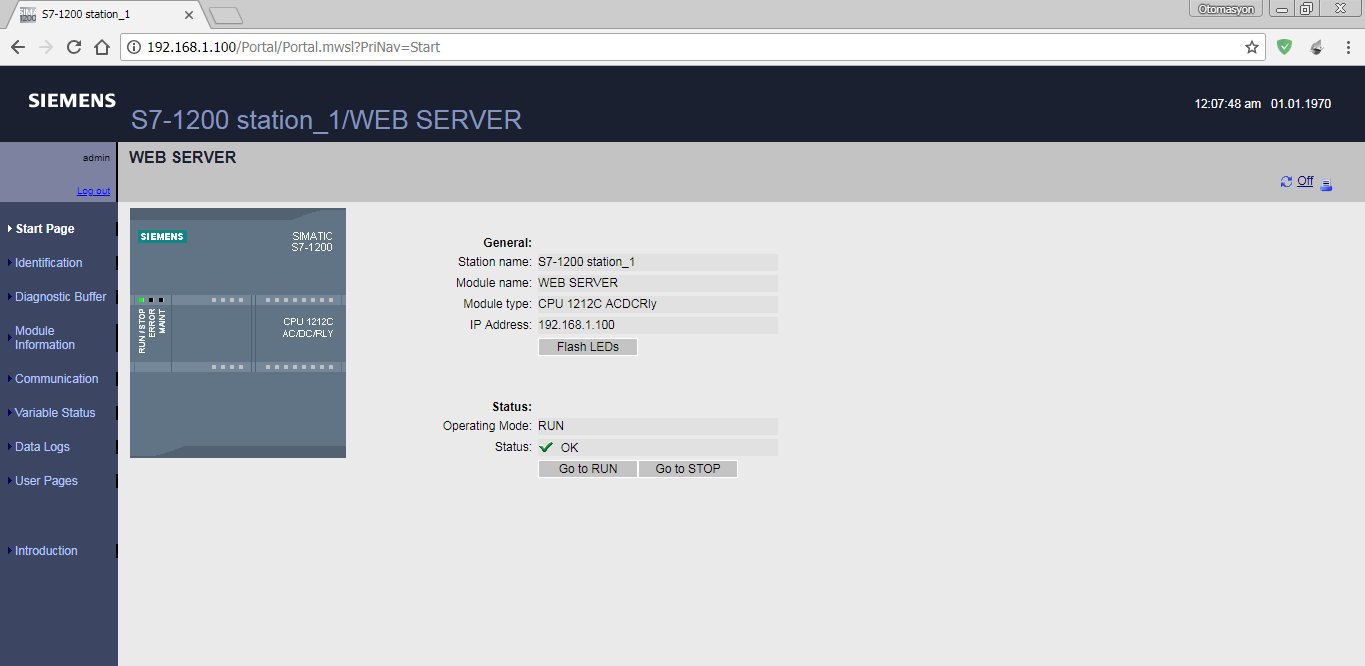This screenshot has width=1365, height=666.
Task: Open Data Logs page
Action: tap(42, 447)
